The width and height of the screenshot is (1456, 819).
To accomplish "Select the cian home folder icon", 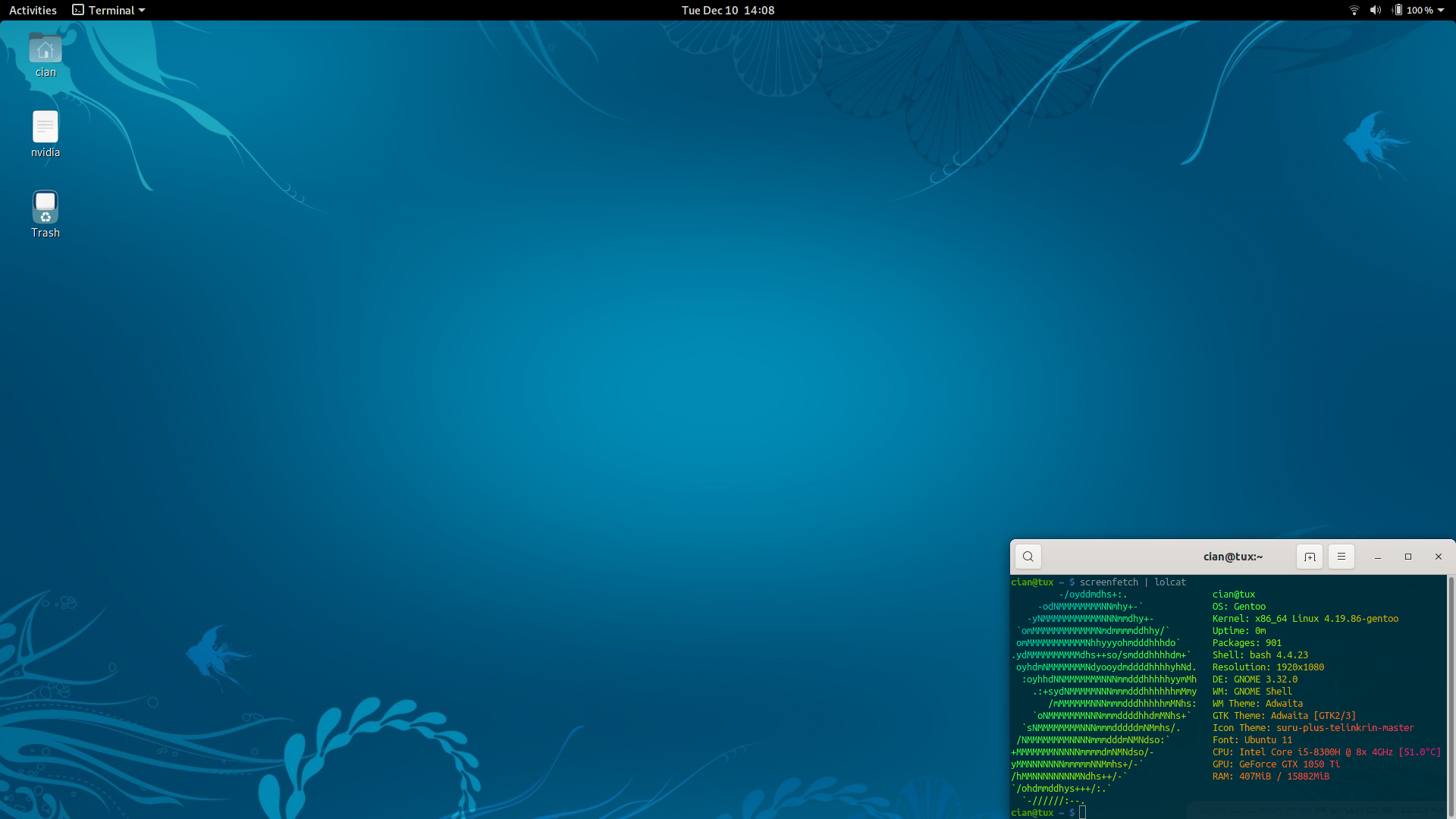I will coord(45,49).
